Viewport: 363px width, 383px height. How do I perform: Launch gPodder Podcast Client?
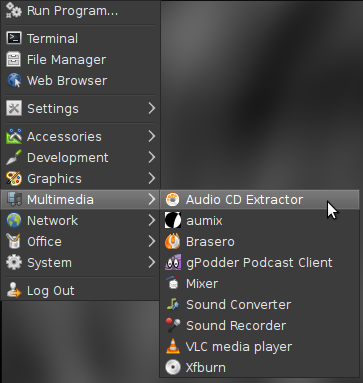pos(260,262)
